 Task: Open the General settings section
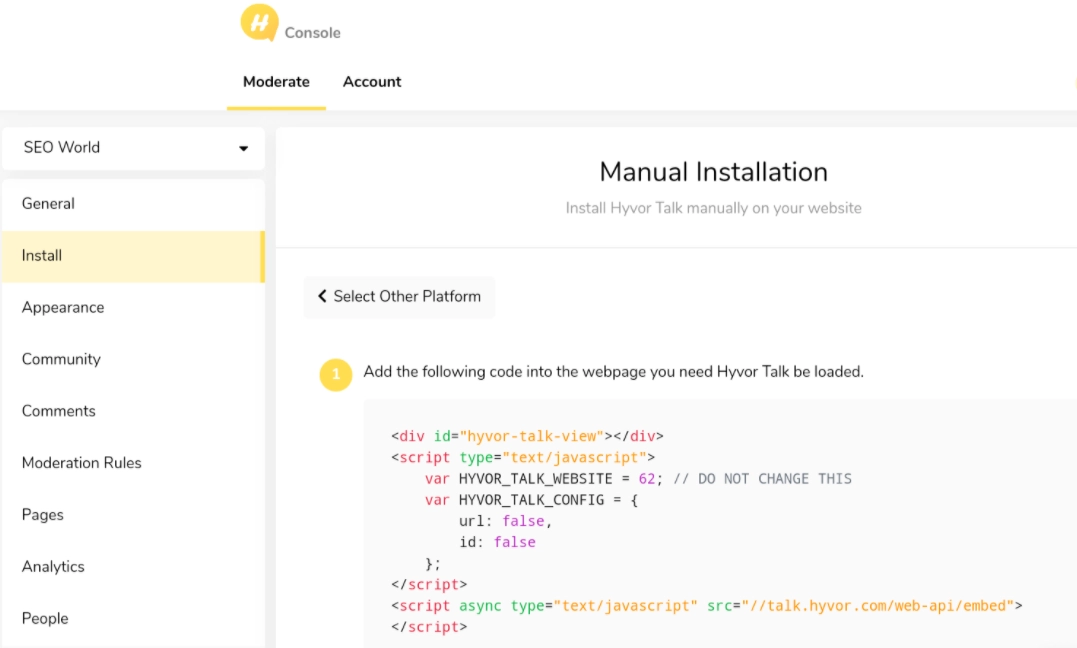pos(134,204)
